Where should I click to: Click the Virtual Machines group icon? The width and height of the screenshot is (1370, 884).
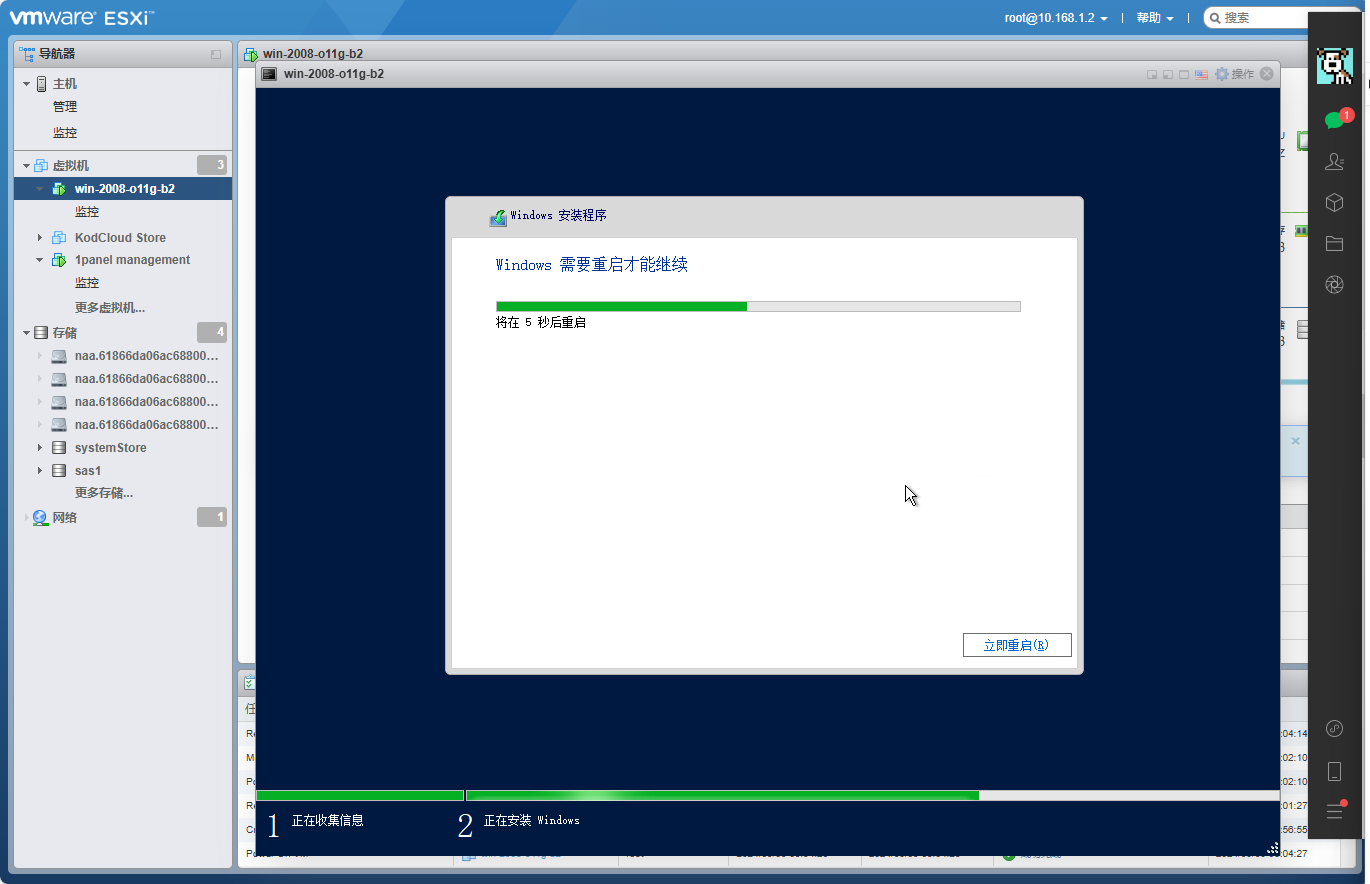click(x=42, y=165)
